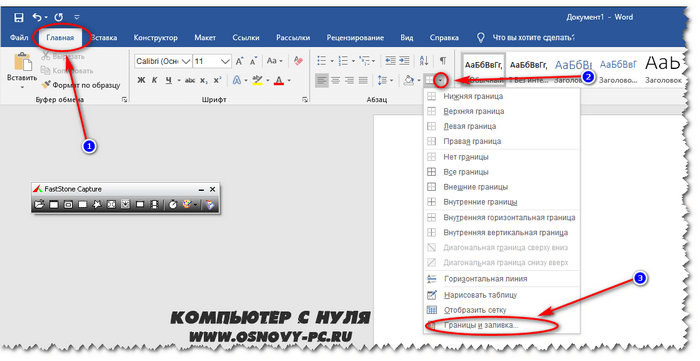Click the 'Что вы хотите сделать?' search field
700x361 pixels.
[x=533, y=38]
